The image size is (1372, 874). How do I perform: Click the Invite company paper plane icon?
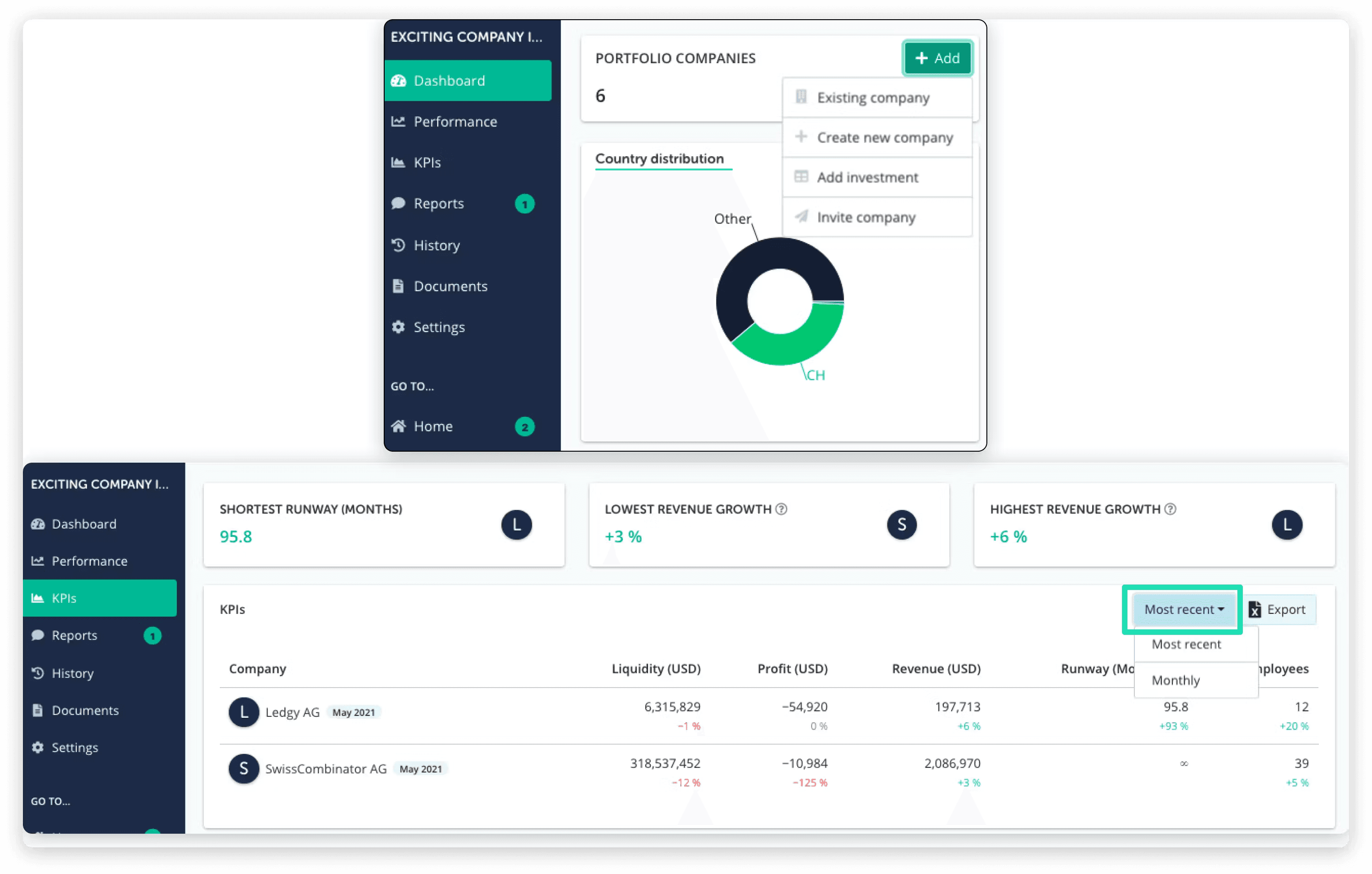(x=801, y=217)
